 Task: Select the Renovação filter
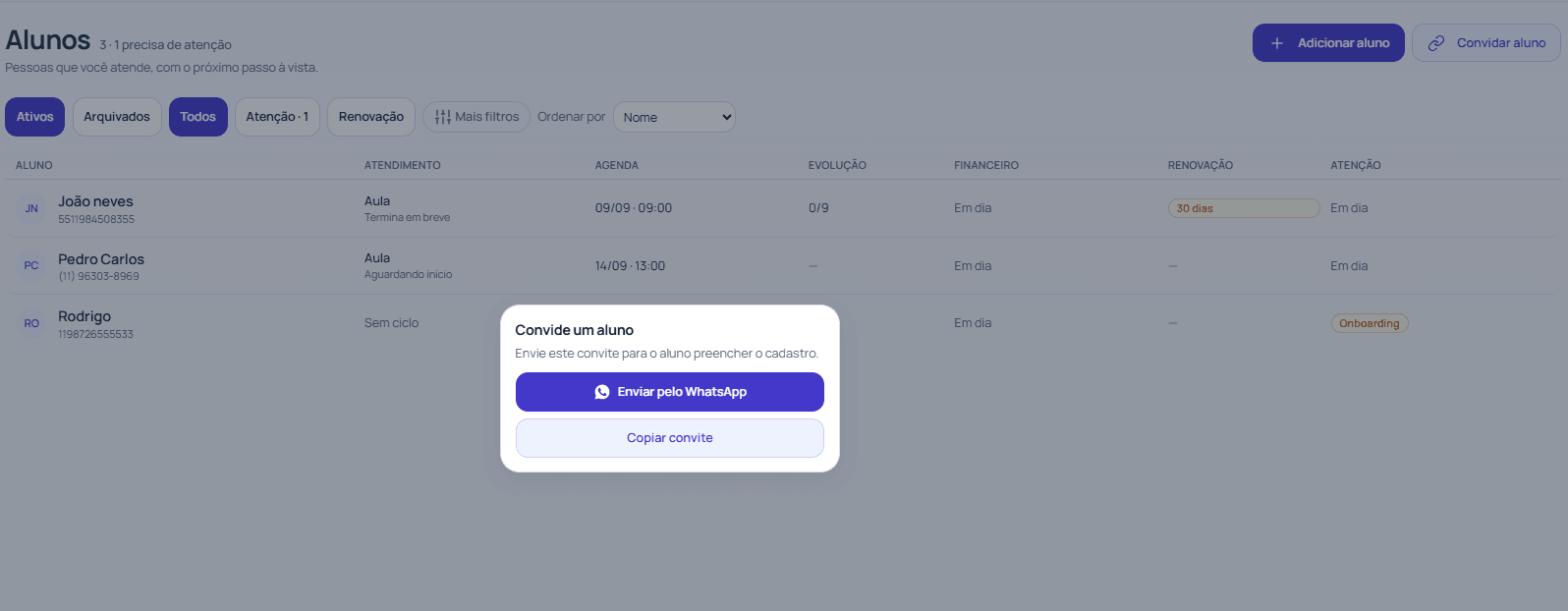(x=371, y=117)
